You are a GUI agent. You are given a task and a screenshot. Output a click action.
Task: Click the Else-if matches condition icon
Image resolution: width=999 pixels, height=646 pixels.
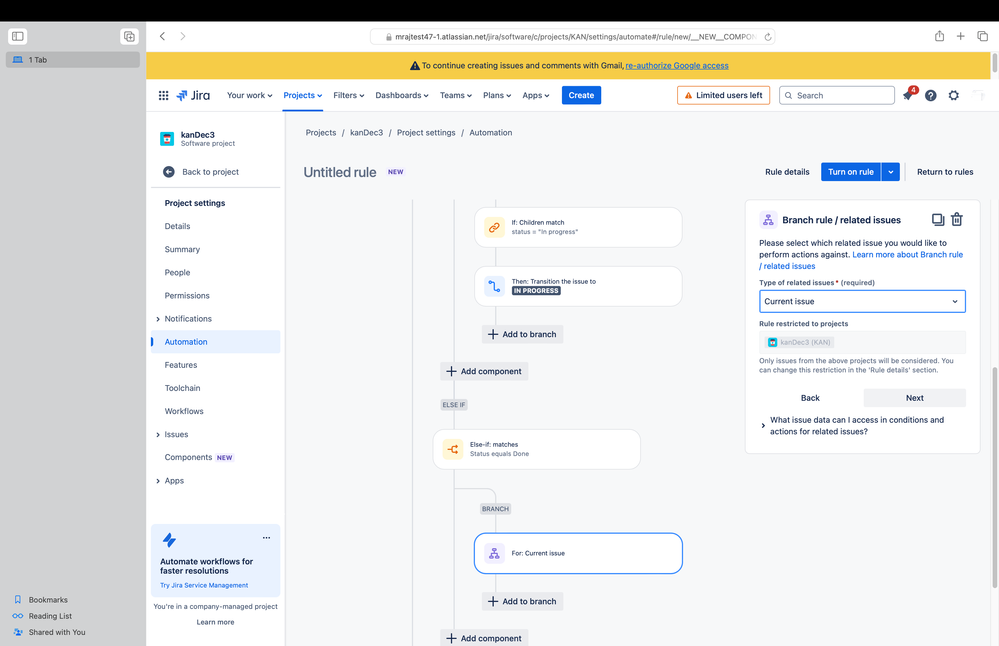tap(453, 449)
